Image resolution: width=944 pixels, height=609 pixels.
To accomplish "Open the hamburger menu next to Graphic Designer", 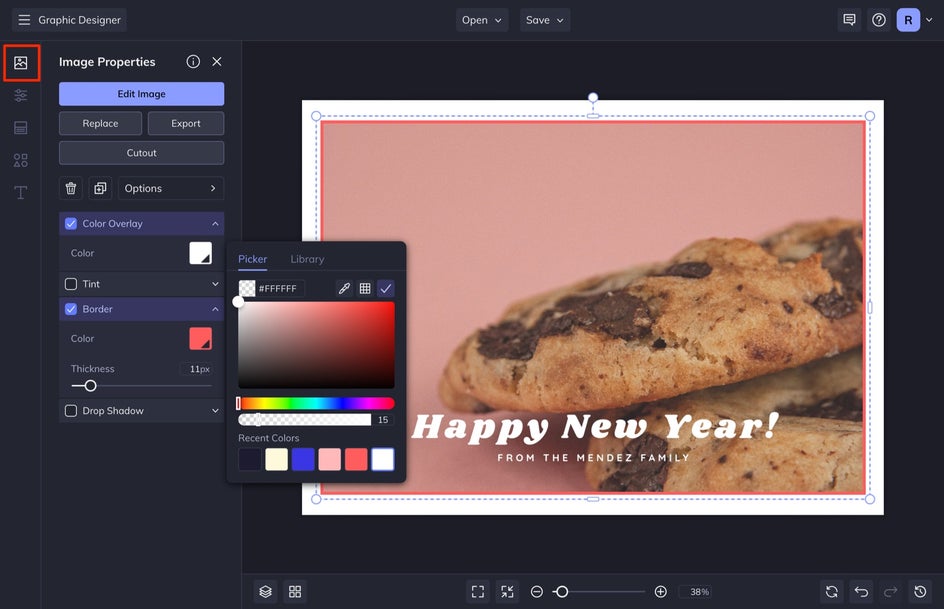I will point(24,20).
